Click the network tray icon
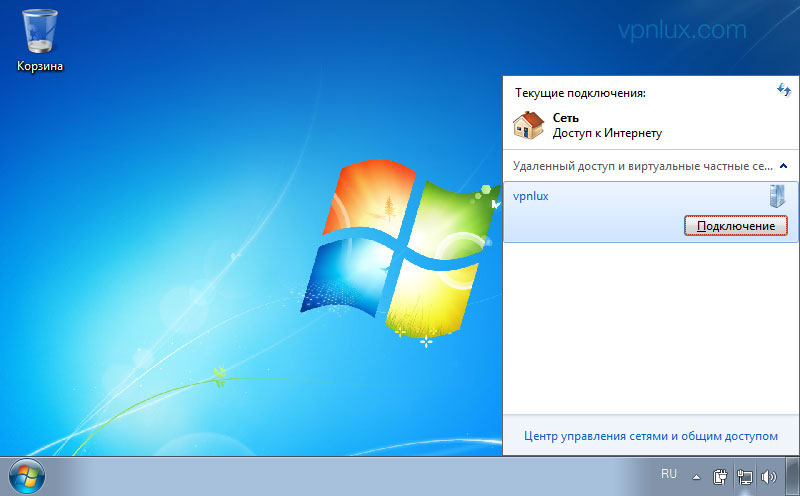The width and height of the screenshot is (800, 496). pos(745,477)
